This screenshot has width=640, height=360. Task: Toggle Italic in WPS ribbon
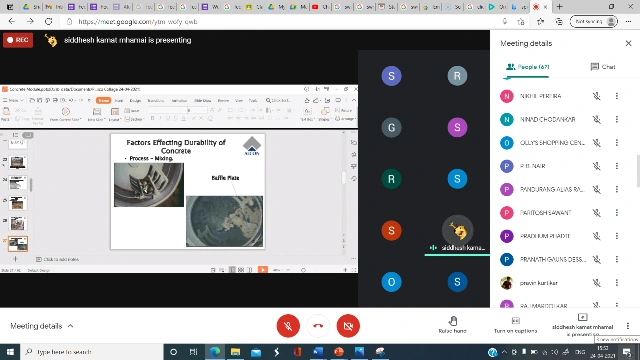[160, 118]
